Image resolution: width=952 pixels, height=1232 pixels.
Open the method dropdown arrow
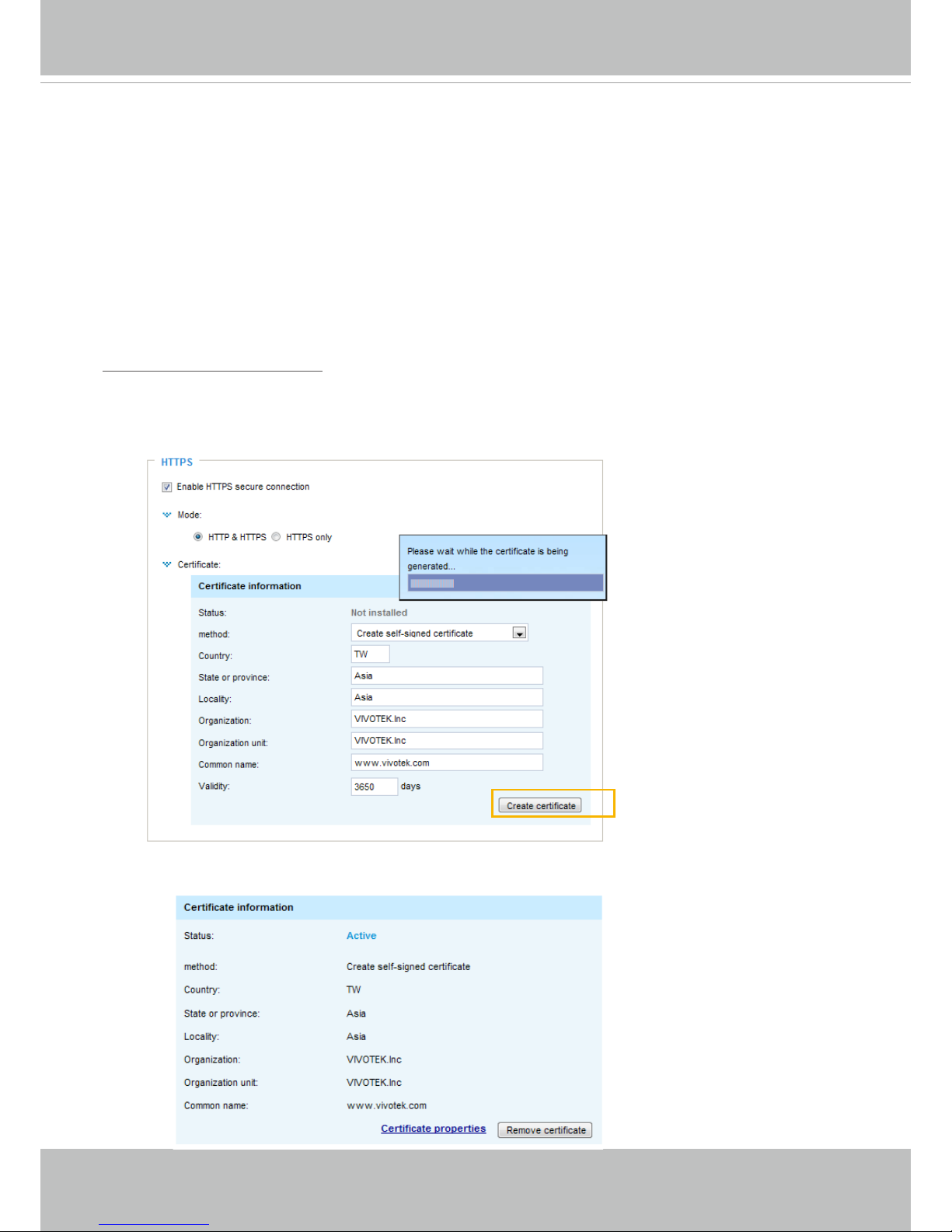pos(519,633)
